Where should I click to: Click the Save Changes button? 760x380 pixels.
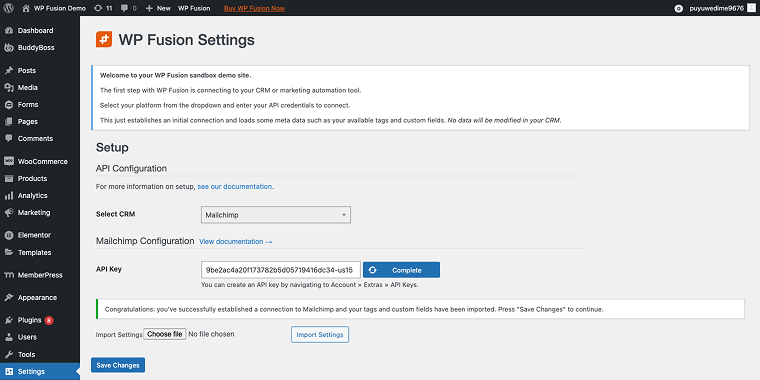pos(118,365)
